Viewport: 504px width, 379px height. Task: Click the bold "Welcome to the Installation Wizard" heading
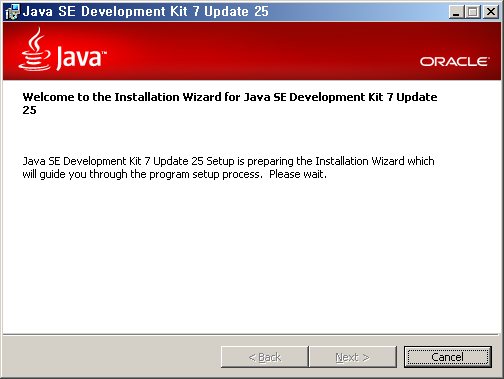pos(230,103)
